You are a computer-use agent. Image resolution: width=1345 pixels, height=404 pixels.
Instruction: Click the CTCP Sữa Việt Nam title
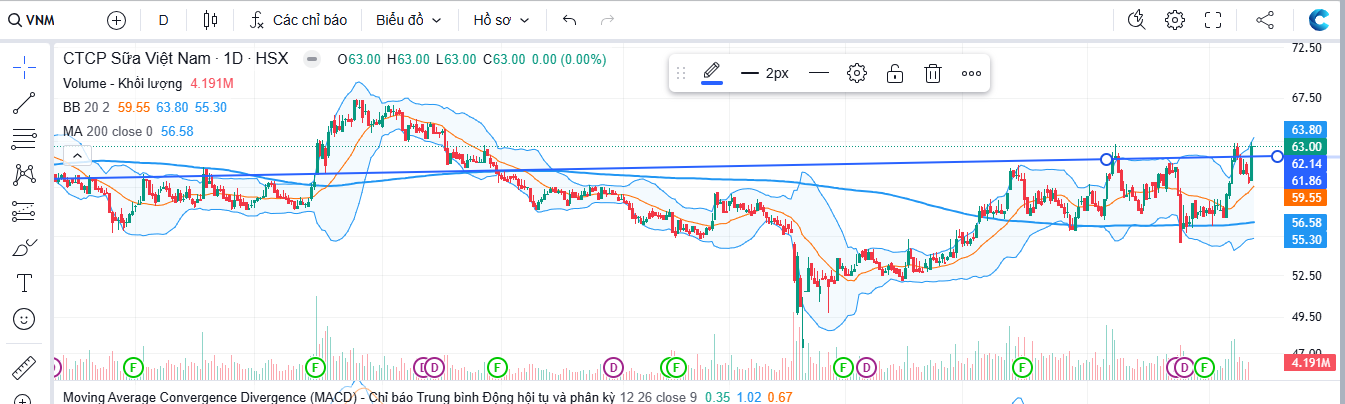pyautogui.click(x=140, y=59)
